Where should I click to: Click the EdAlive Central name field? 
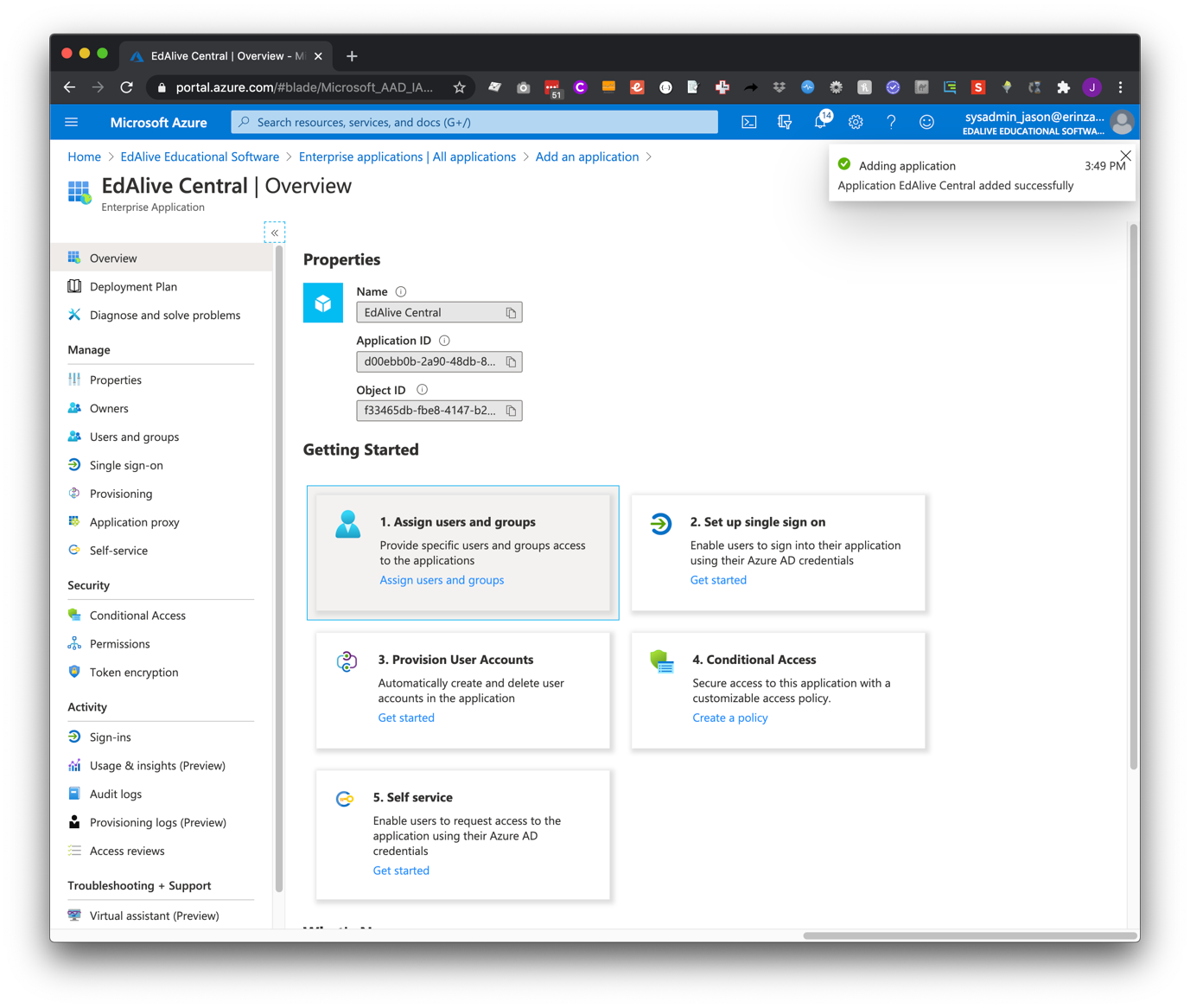point(439,313)
